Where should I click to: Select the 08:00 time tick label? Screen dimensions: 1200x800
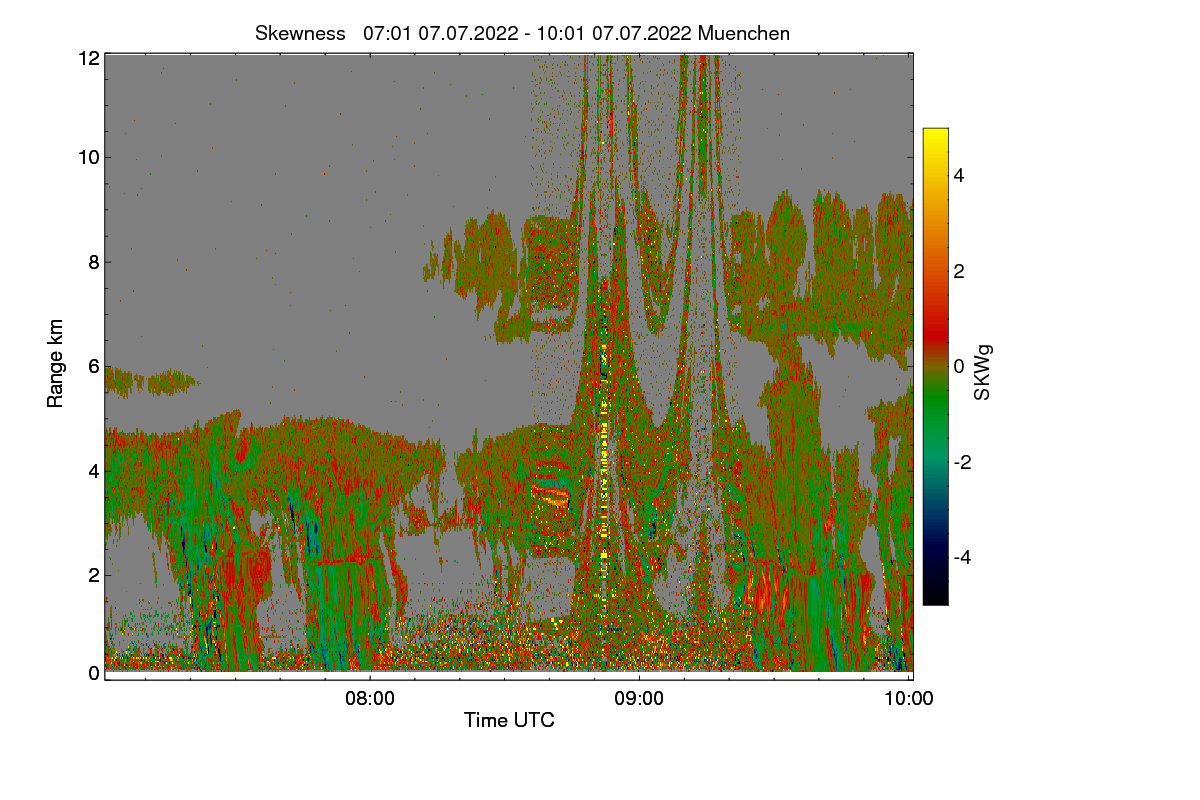370,699
